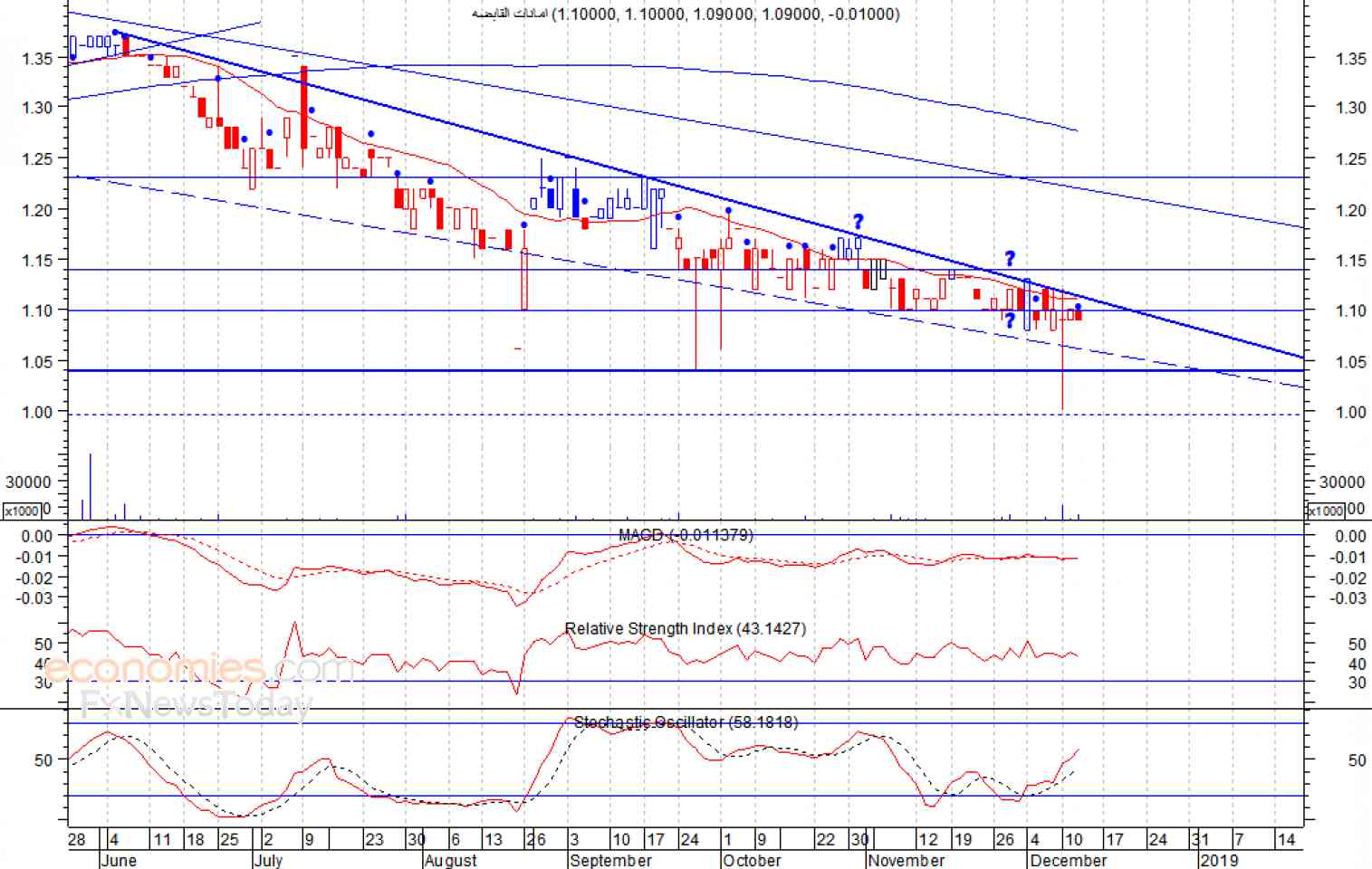The width and height of the screenshot is (1372, 869).
Task: Click the date label 28 before June
Action: tap(77, 839)
